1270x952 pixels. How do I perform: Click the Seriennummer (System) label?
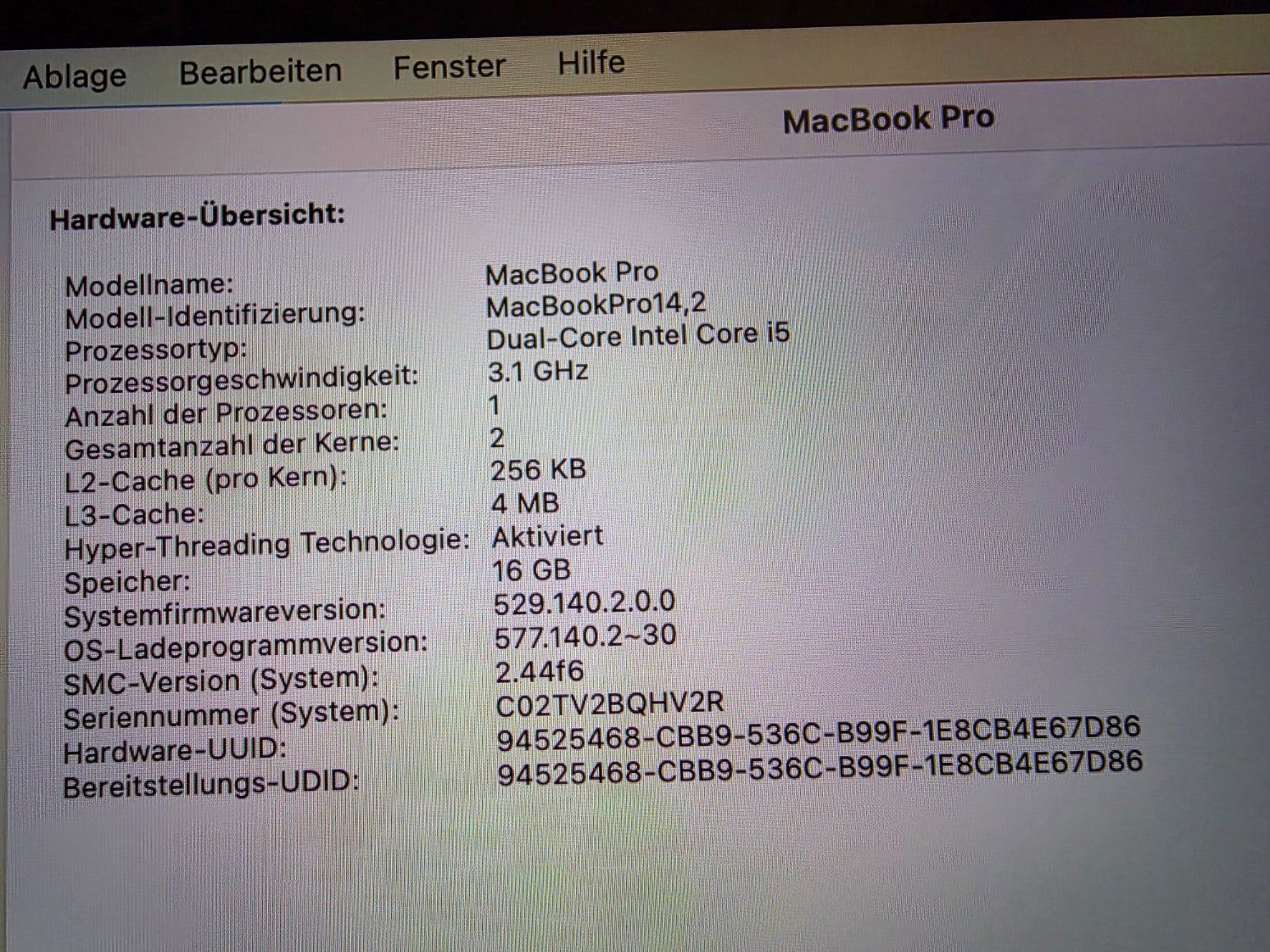[232, 714]
